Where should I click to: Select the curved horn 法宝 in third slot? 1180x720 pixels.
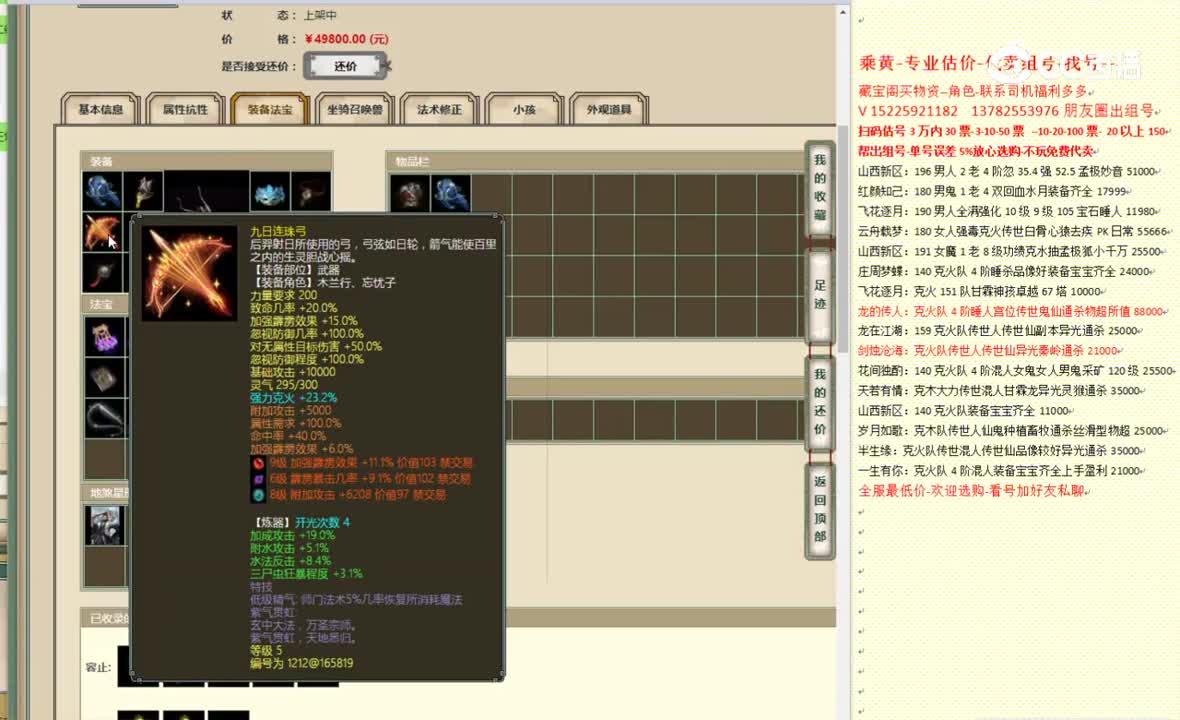tap(104, 419)
